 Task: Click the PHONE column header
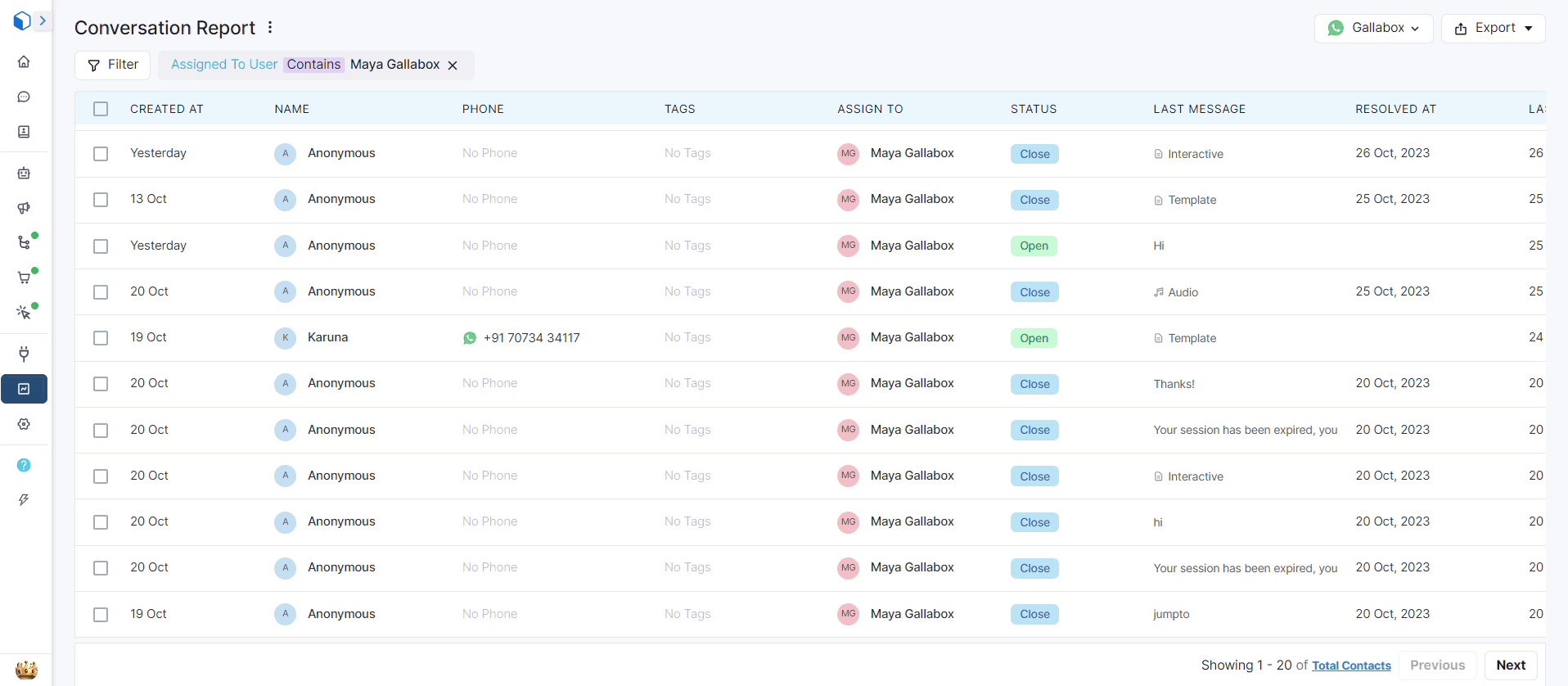(x=483, y=109)
